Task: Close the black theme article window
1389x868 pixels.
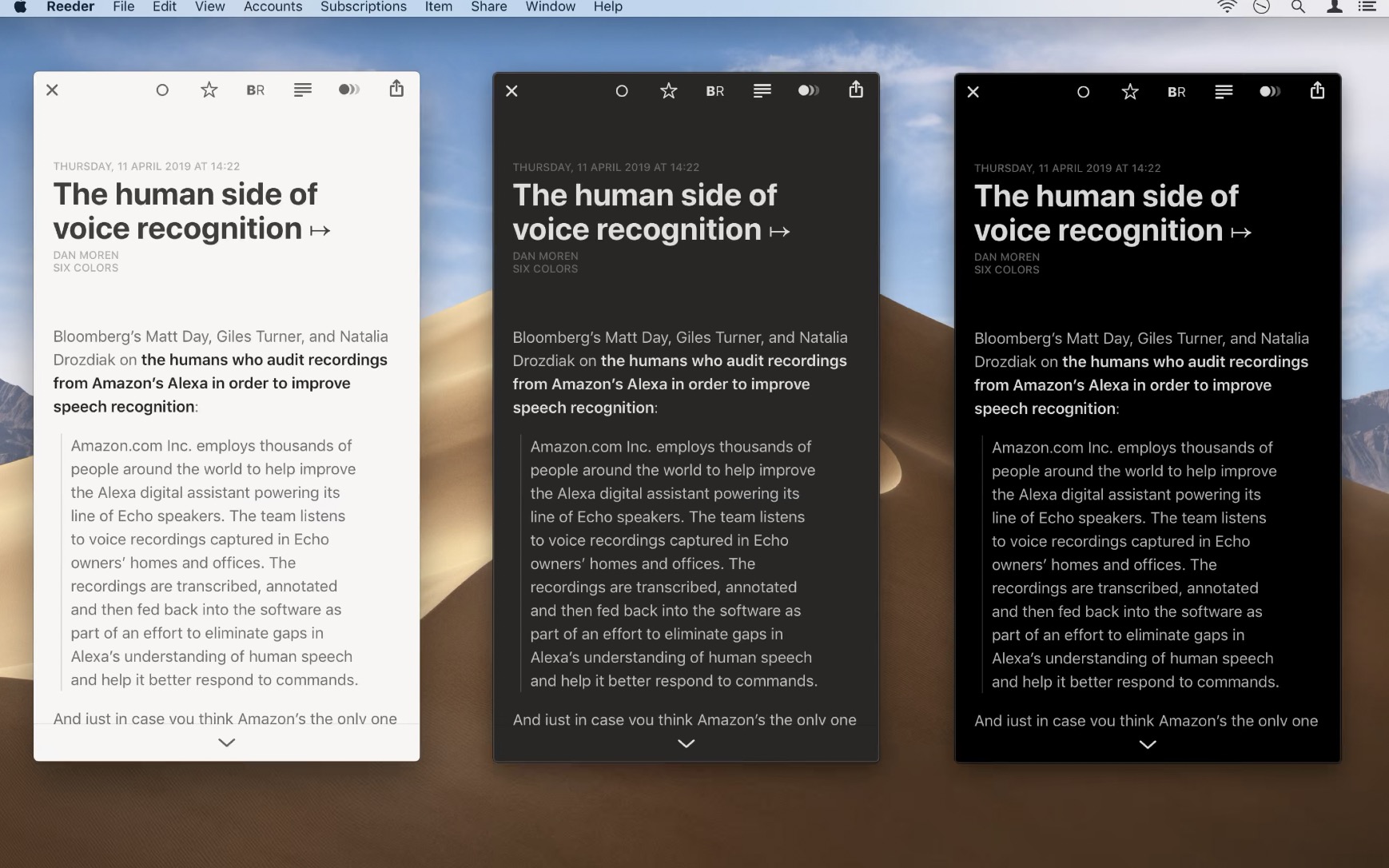Action: tap(973, 92)
